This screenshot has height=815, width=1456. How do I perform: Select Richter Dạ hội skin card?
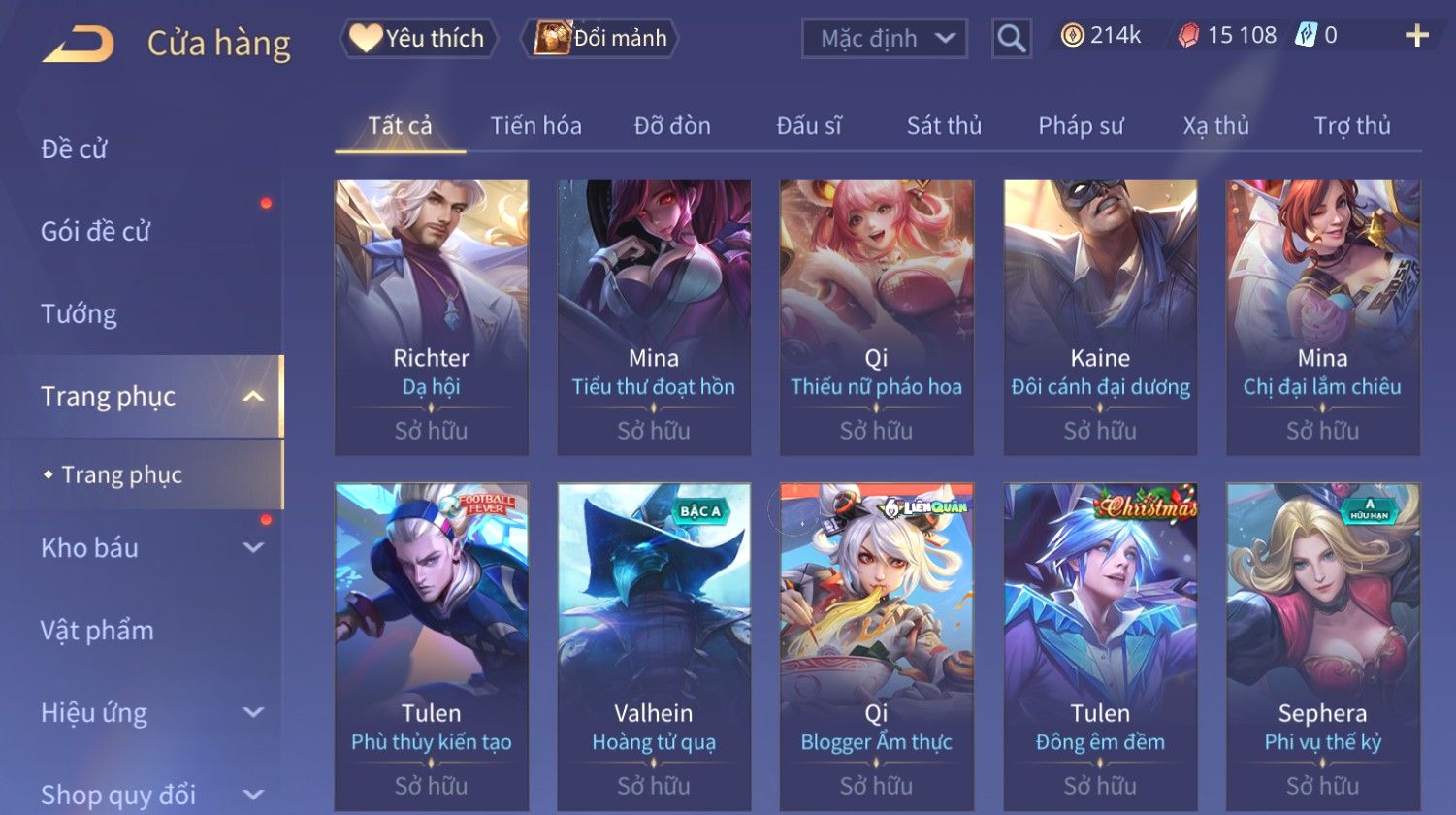point(432,317)
